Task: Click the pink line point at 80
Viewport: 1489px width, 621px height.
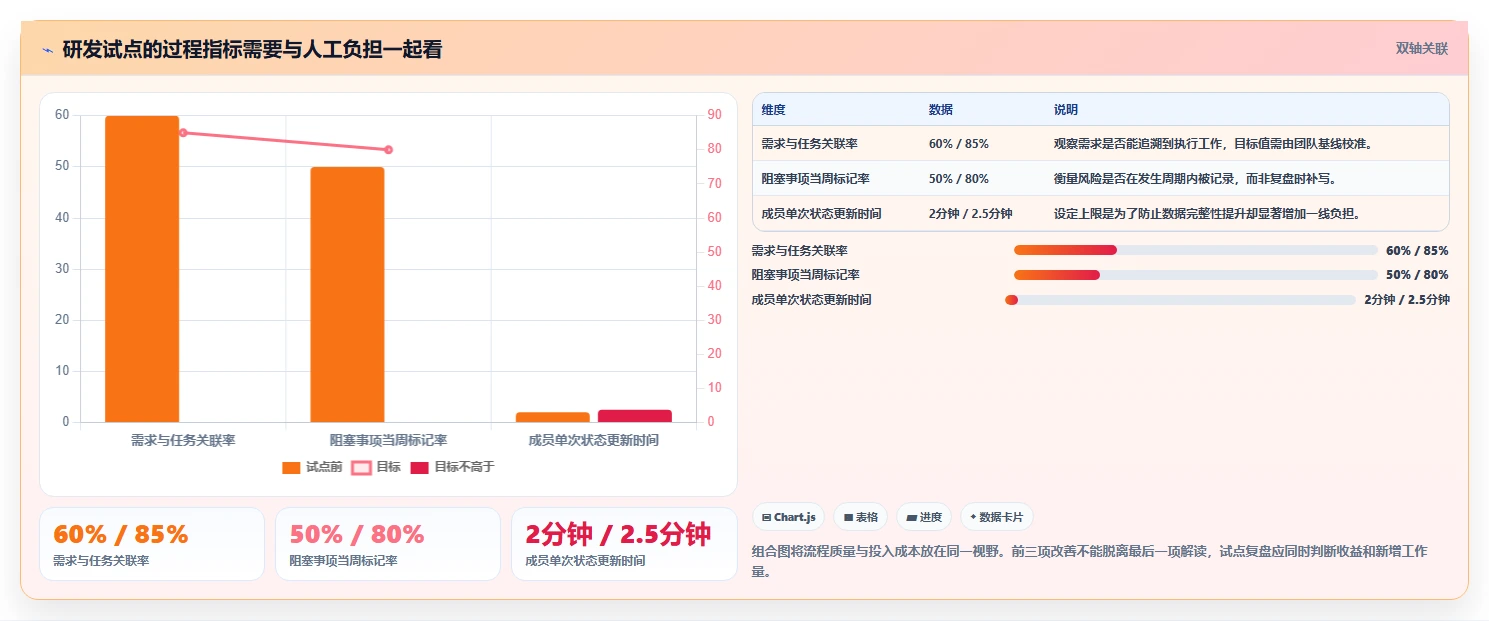Action: [388, 150]
